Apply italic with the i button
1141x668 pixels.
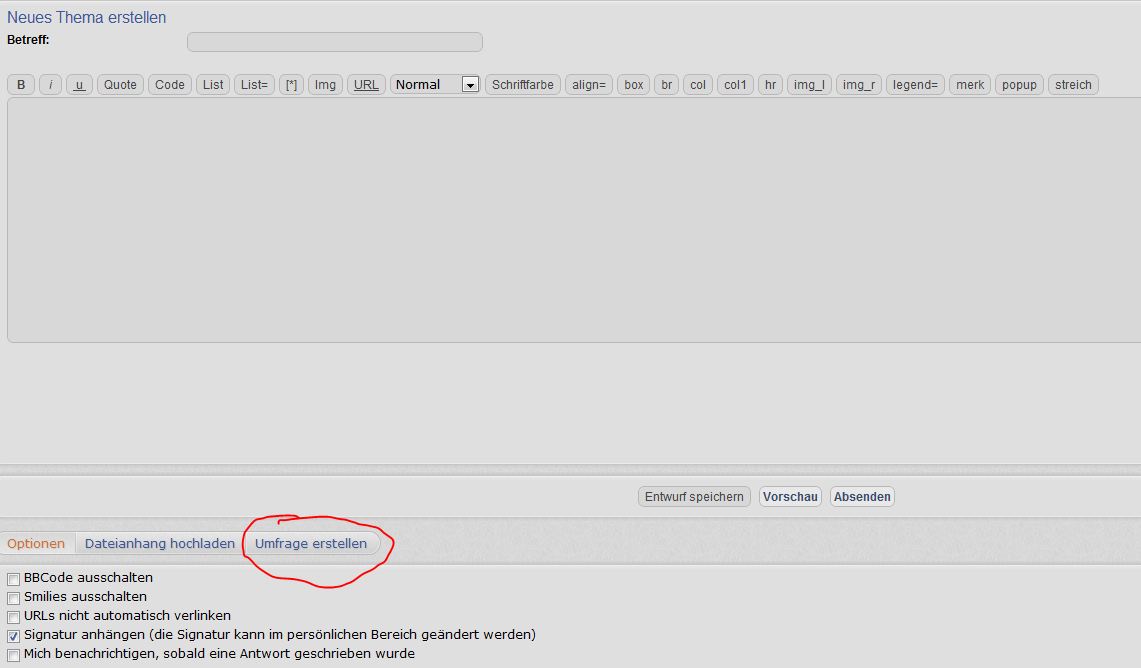pos(50,84)
